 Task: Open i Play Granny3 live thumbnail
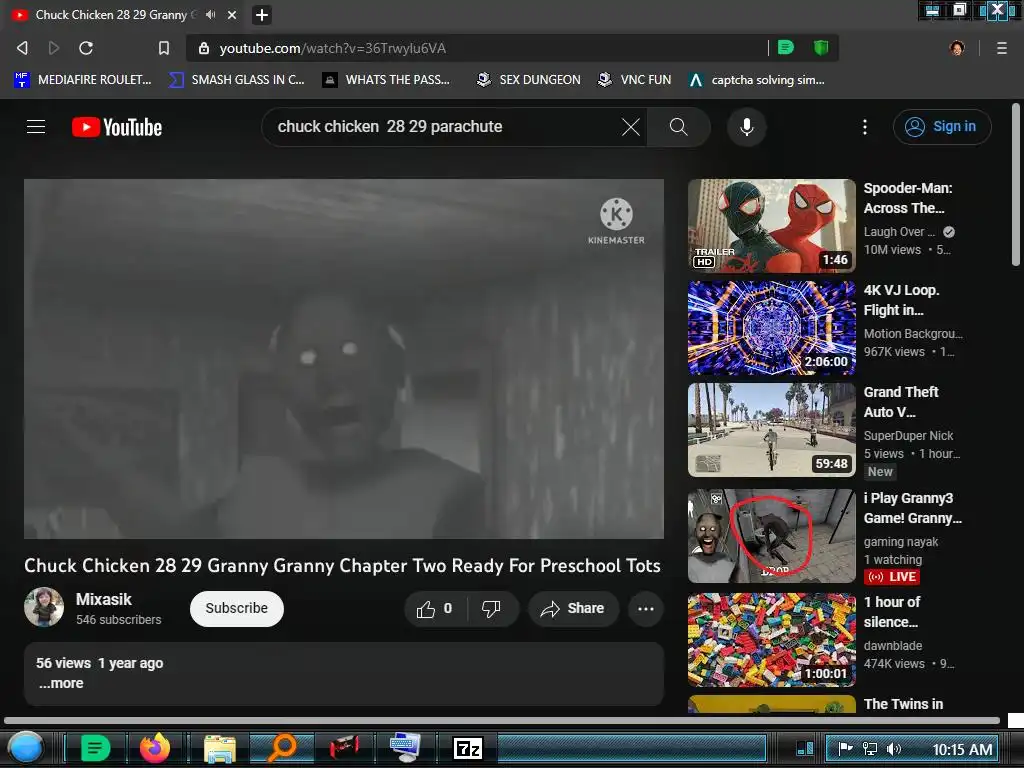pos(771,536)
